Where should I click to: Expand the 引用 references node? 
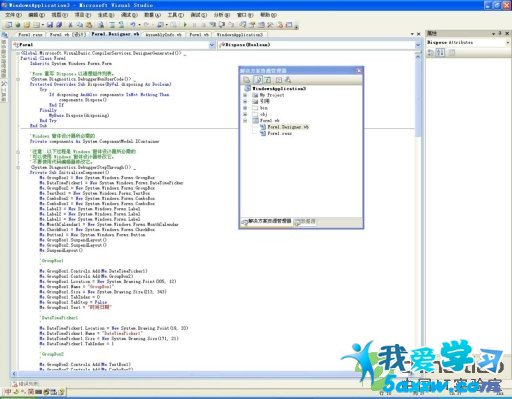pos(245,101)
